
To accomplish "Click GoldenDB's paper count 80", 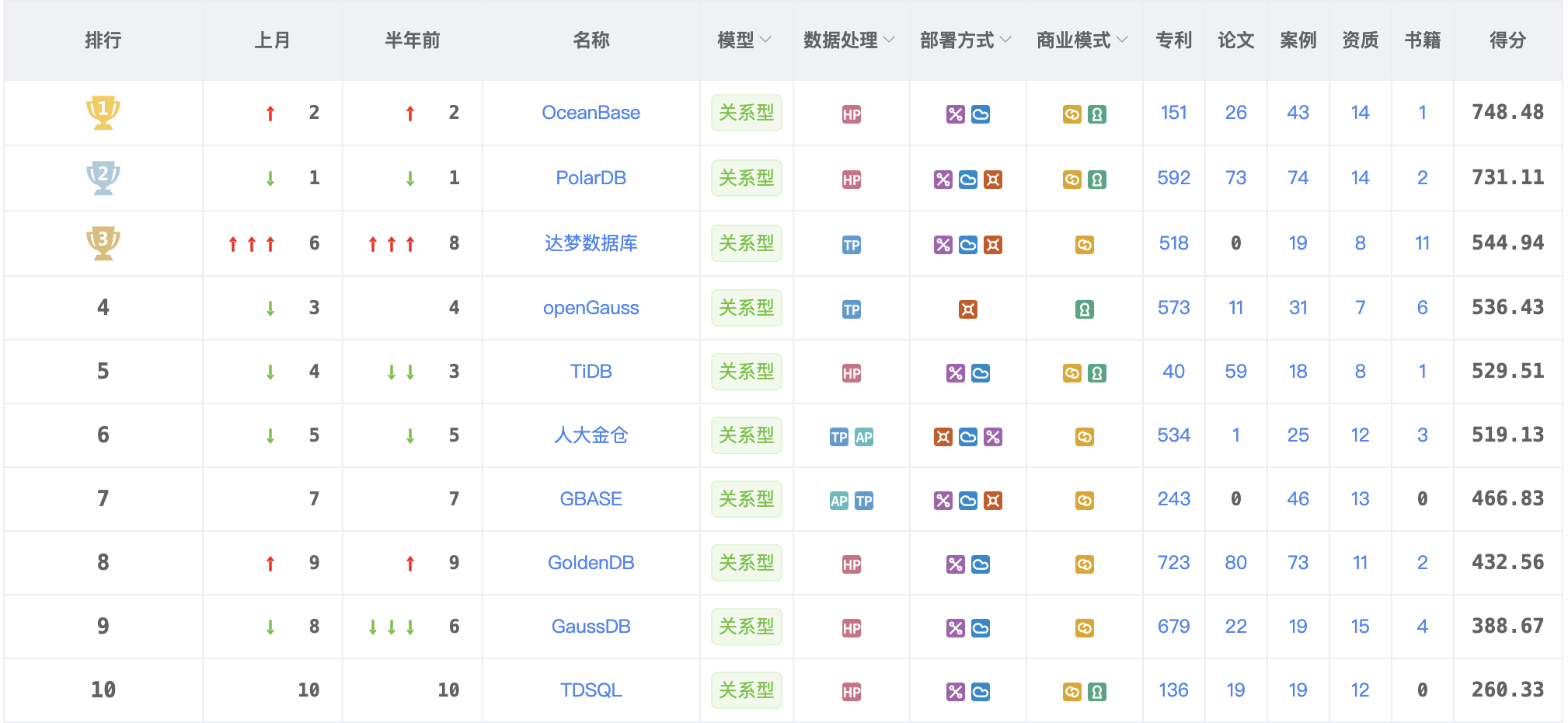I will tap(1235, 563).
